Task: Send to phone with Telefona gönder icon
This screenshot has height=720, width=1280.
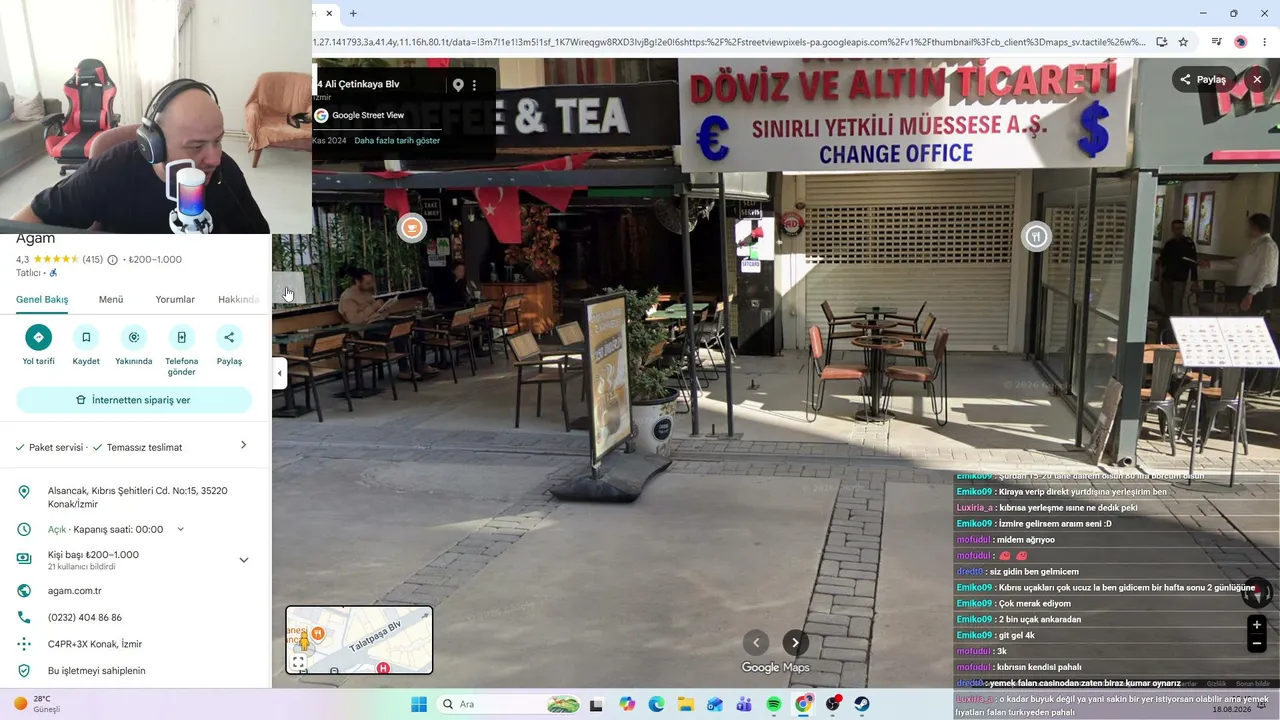Action: 181,337
